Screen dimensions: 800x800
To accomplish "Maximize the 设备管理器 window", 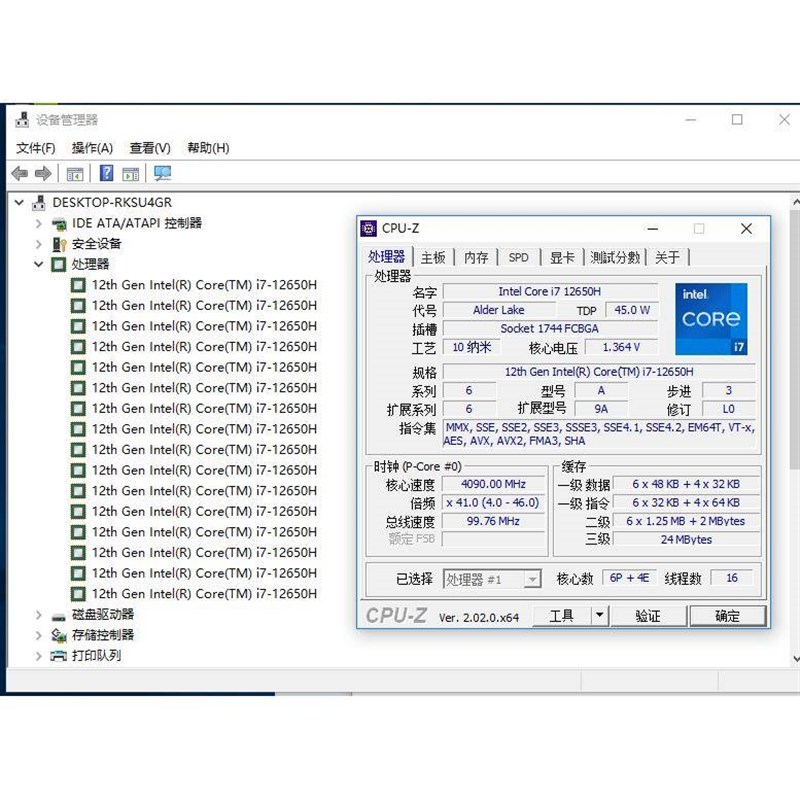I will 737,119.
